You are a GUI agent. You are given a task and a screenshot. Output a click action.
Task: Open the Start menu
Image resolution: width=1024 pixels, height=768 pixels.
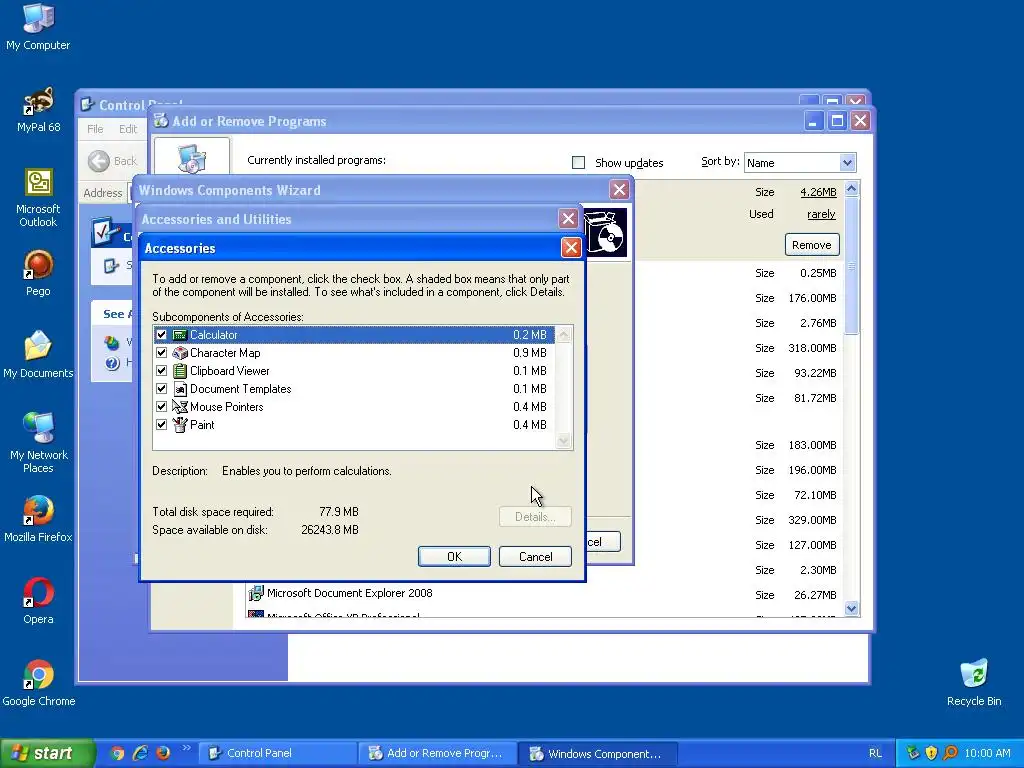coord(47,753)
